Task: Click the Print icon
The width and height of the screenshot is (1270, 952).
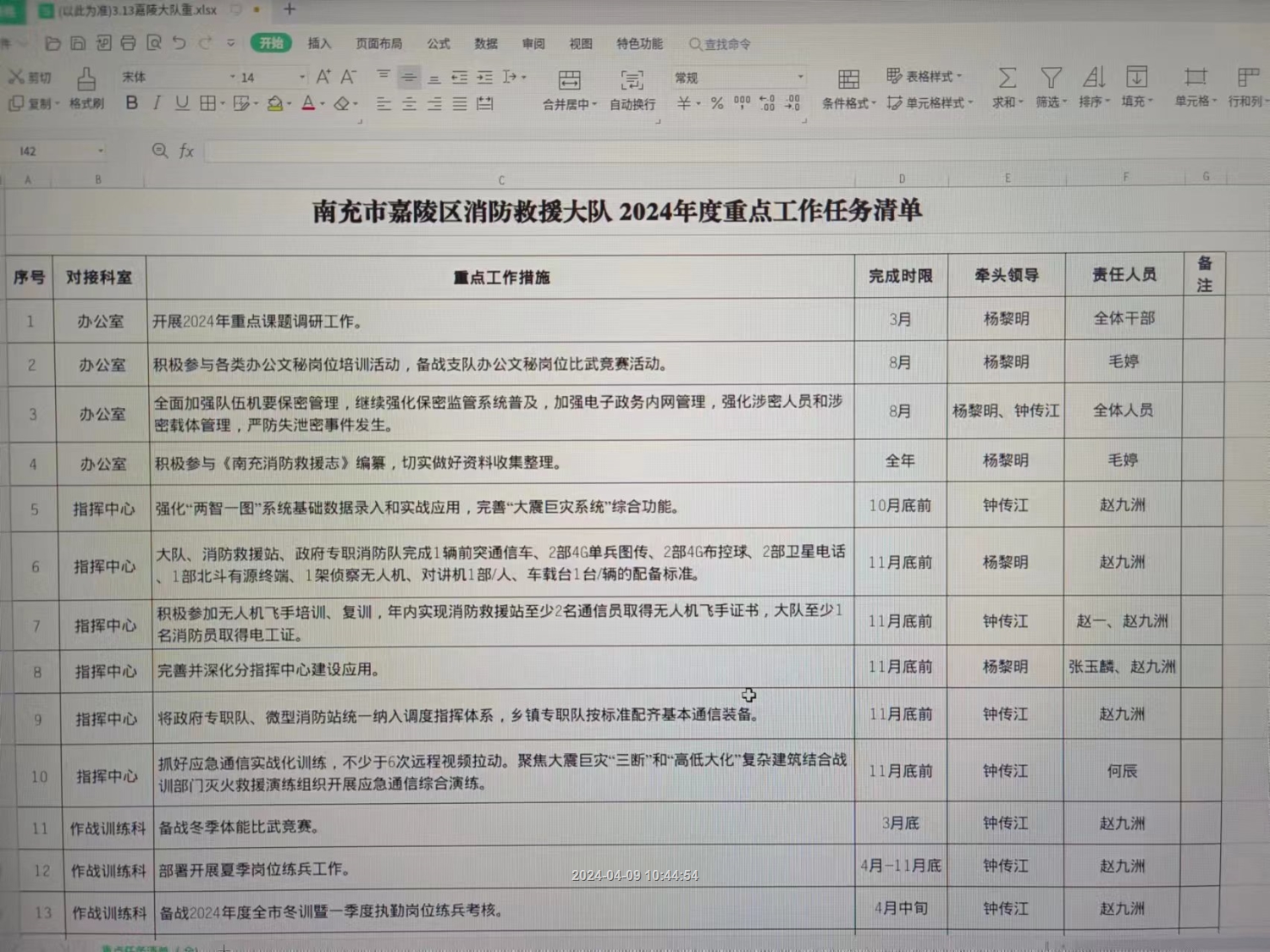Action: click(128, 43)
